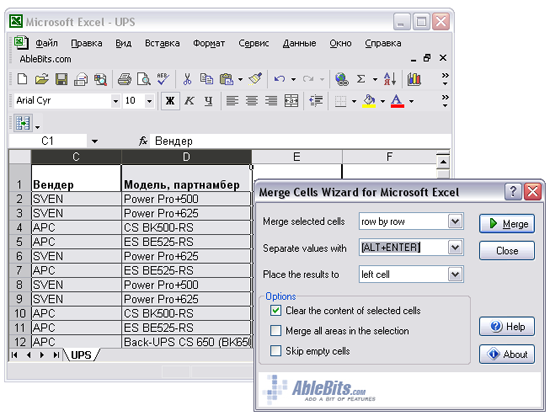The width and height of the screenshot is (550, 416).
Task: Expand the Borders dropdown arrow
Action: [x=354, y=101]
